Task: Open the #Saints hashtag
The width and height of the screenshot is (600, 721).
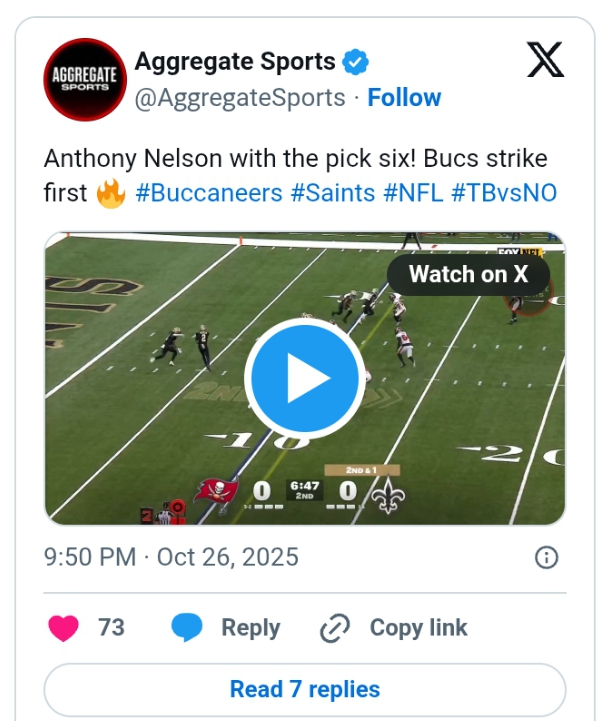Action: click(x=333, y=191)
